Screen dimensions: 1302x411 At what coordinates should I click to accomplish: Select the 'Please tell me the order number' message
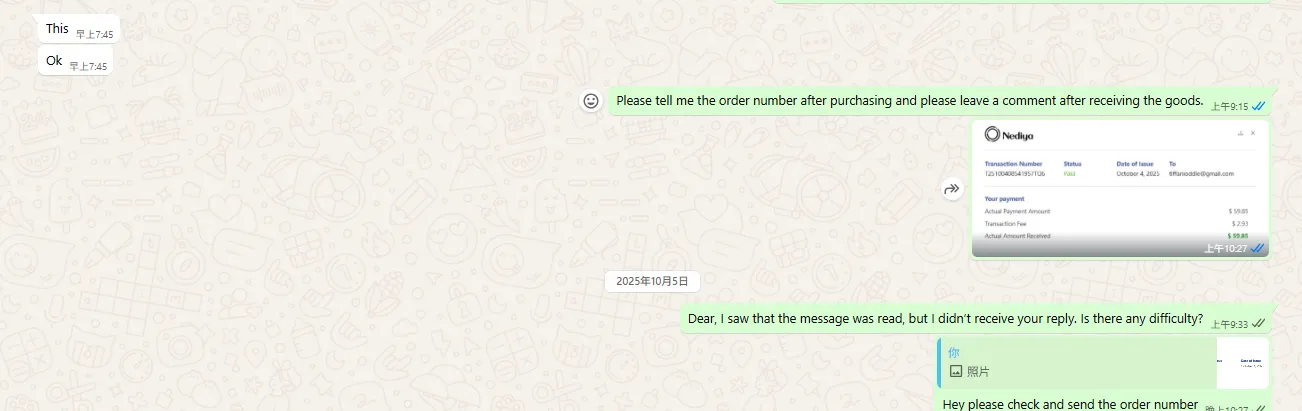pyautogui.click(x=940, y=101)
